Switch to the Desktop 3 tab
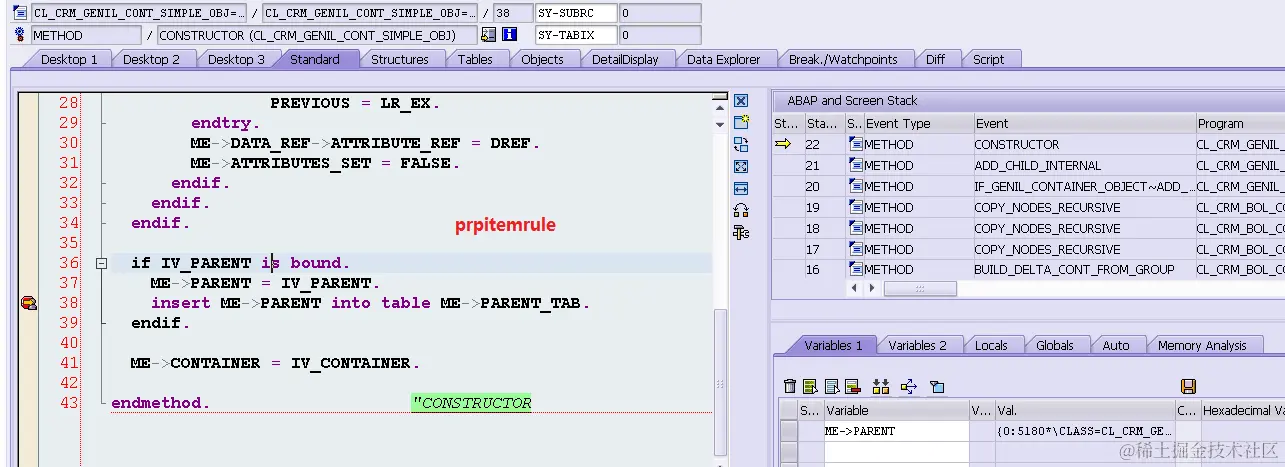 (x=236, y=59)
